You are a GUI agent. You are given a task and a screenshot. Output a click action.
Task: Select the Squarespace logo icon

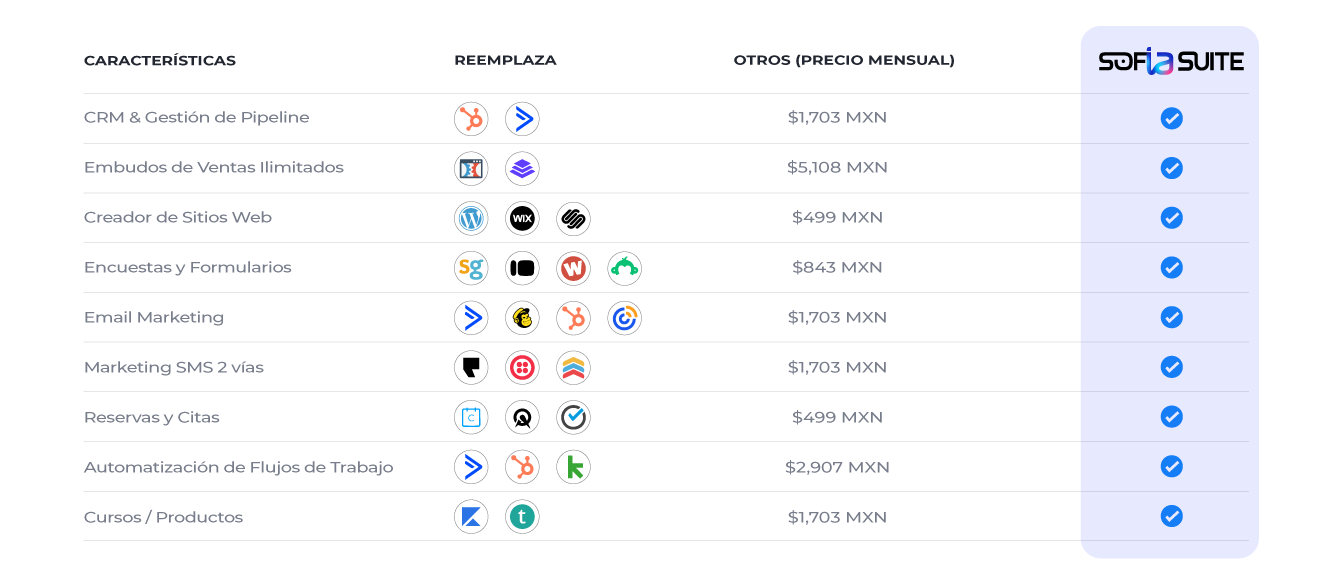pos(573,219)
